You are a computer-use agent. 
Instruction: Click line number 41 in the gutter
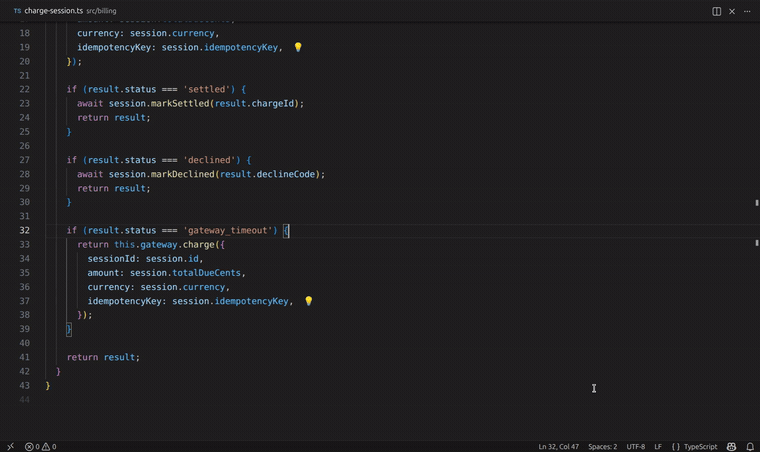tap(24, 357)
